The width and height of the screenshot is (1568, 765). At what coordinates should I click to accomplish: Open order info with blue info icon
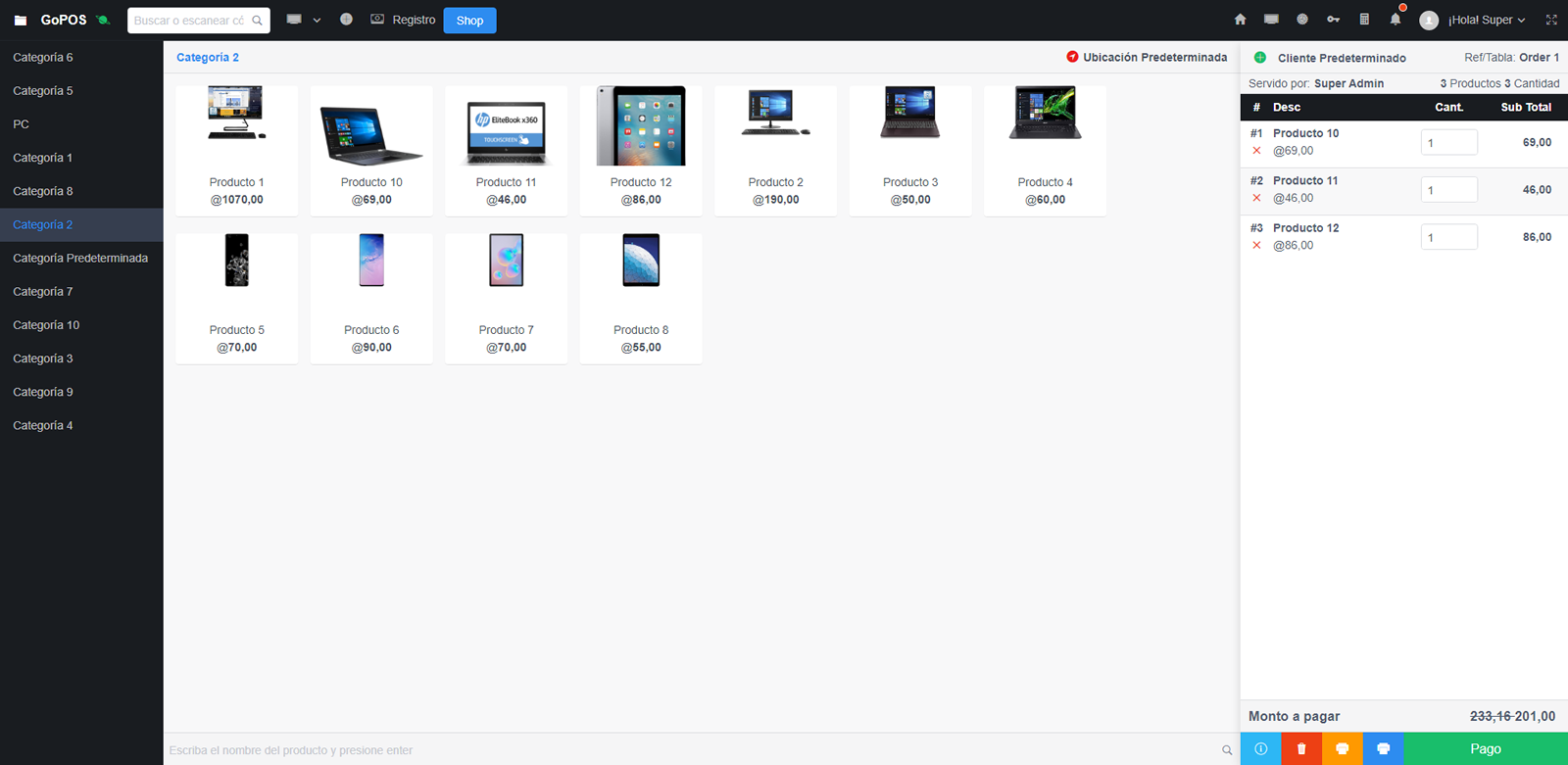[x=1260, y=748]
